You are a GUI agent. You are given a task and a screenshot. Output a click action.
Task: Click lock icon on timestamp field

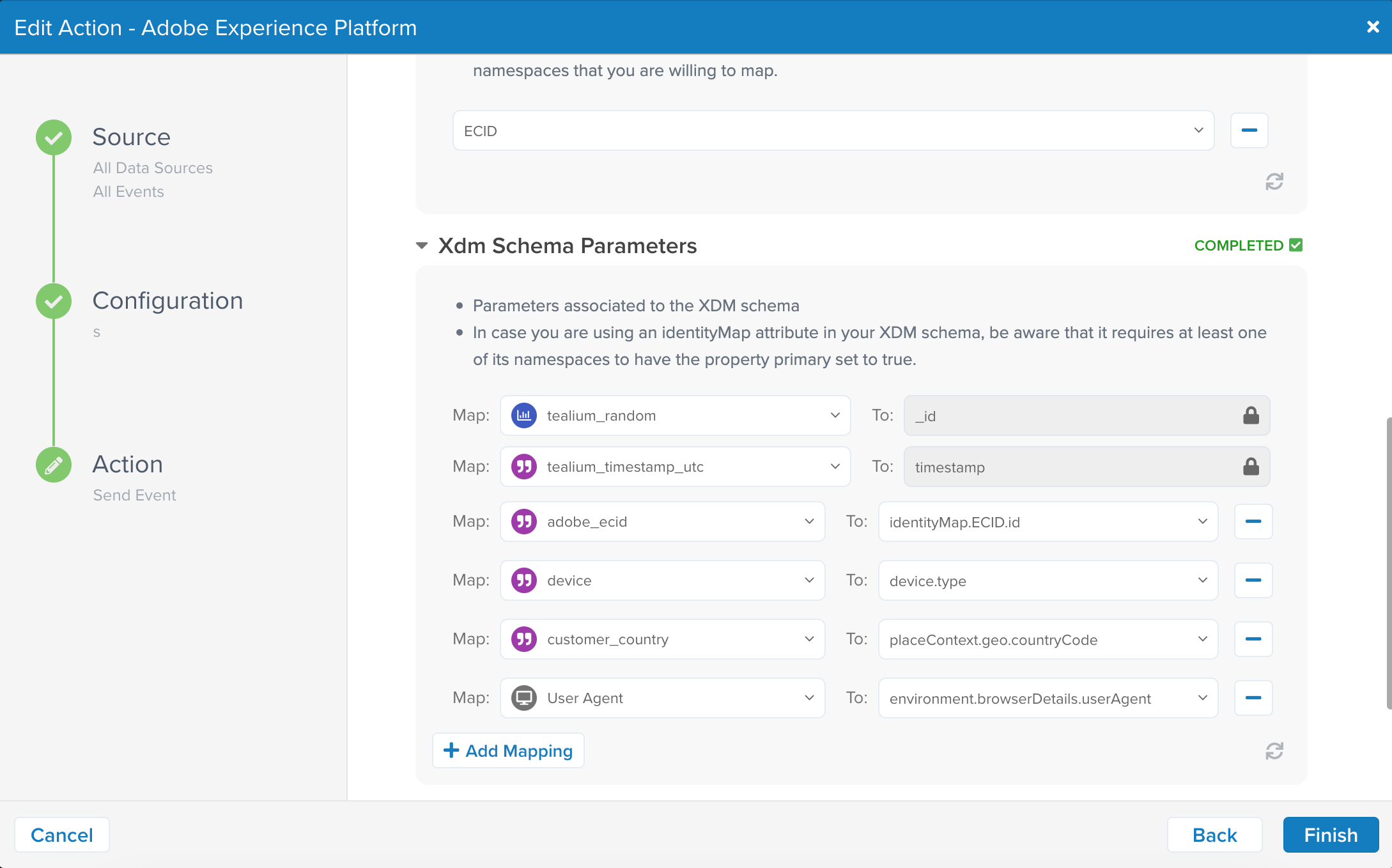pos(1251,467)
